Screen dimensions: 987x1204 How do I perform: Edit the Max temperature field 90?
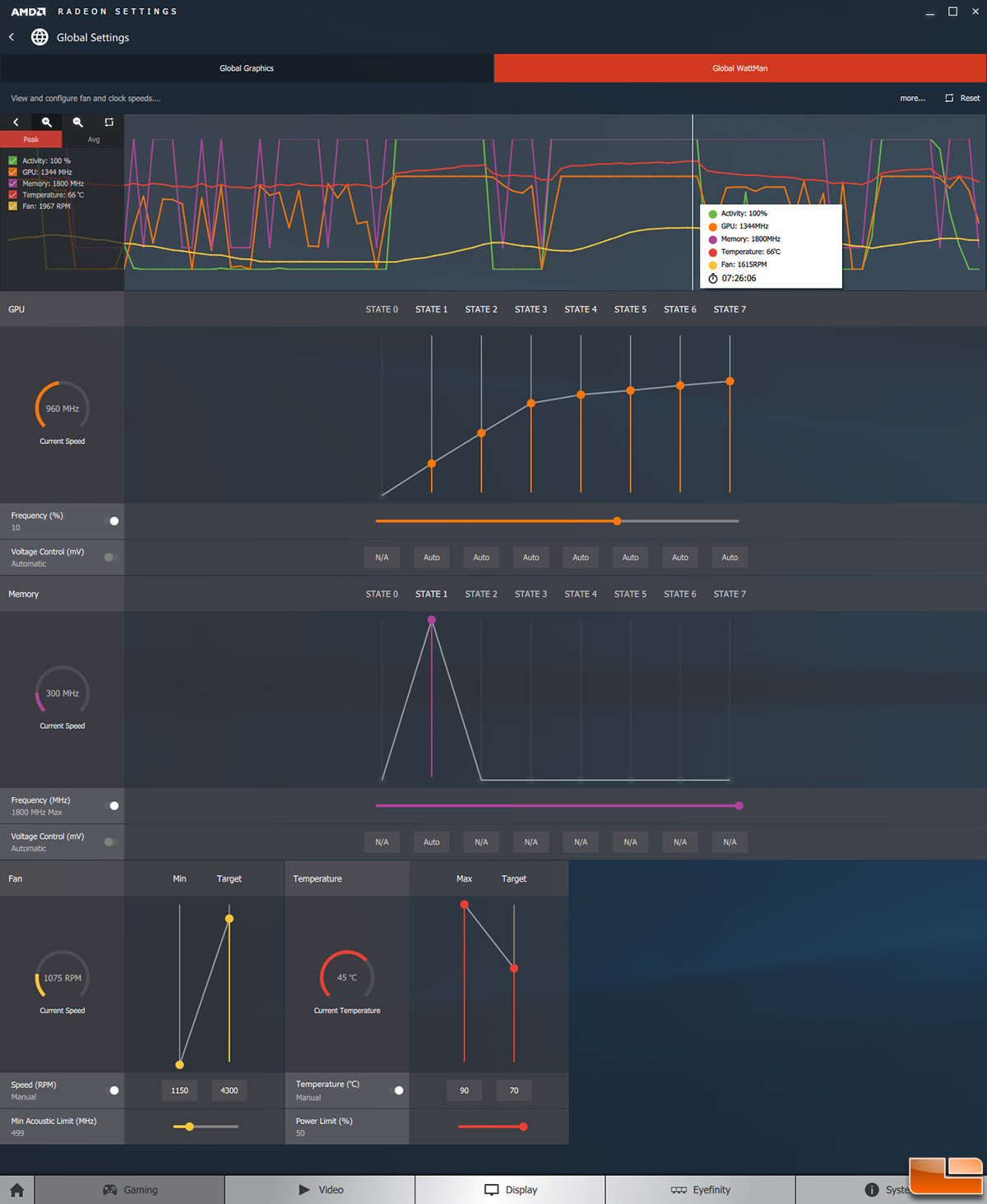point(464,1091)
